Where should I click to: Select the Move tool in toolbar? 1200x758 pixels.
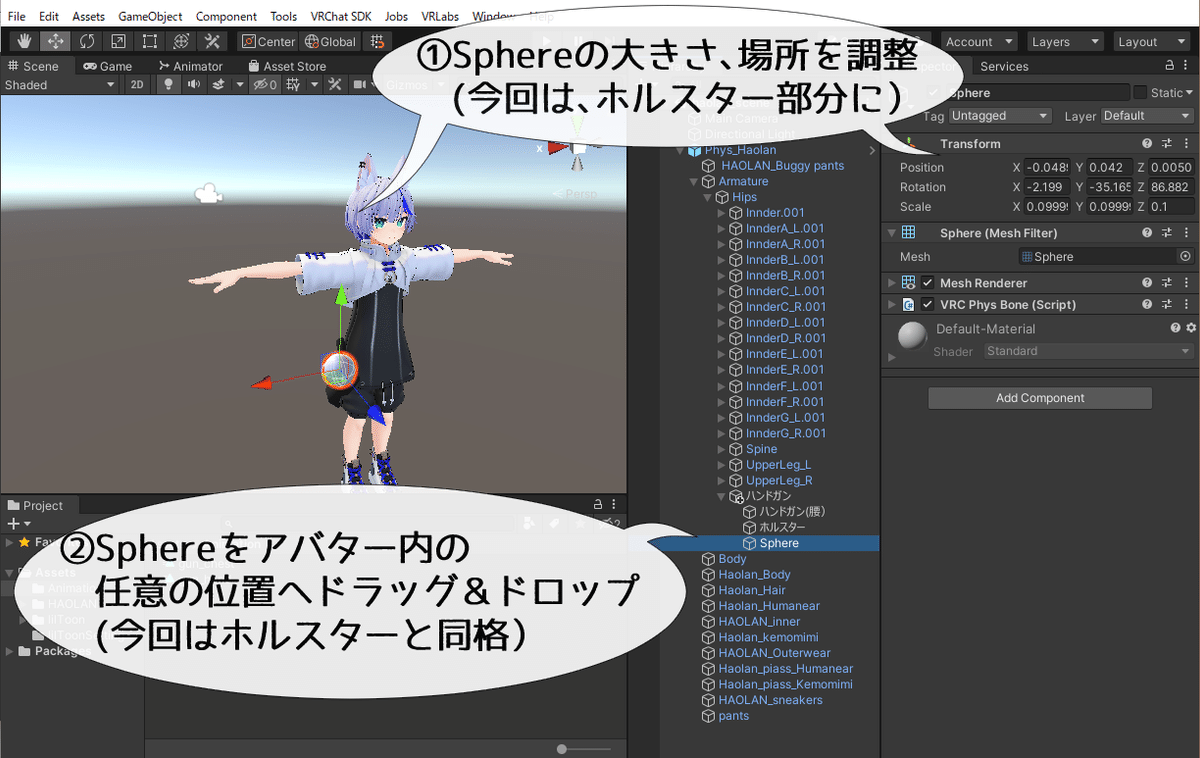pyautogui.click(x=56, y=41)
